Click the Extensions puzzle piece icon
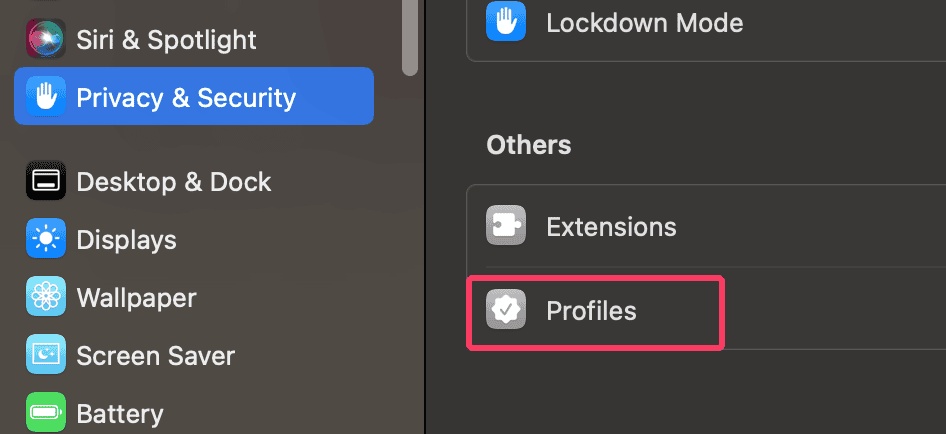946x434 pixels. (x=506, y=226)
